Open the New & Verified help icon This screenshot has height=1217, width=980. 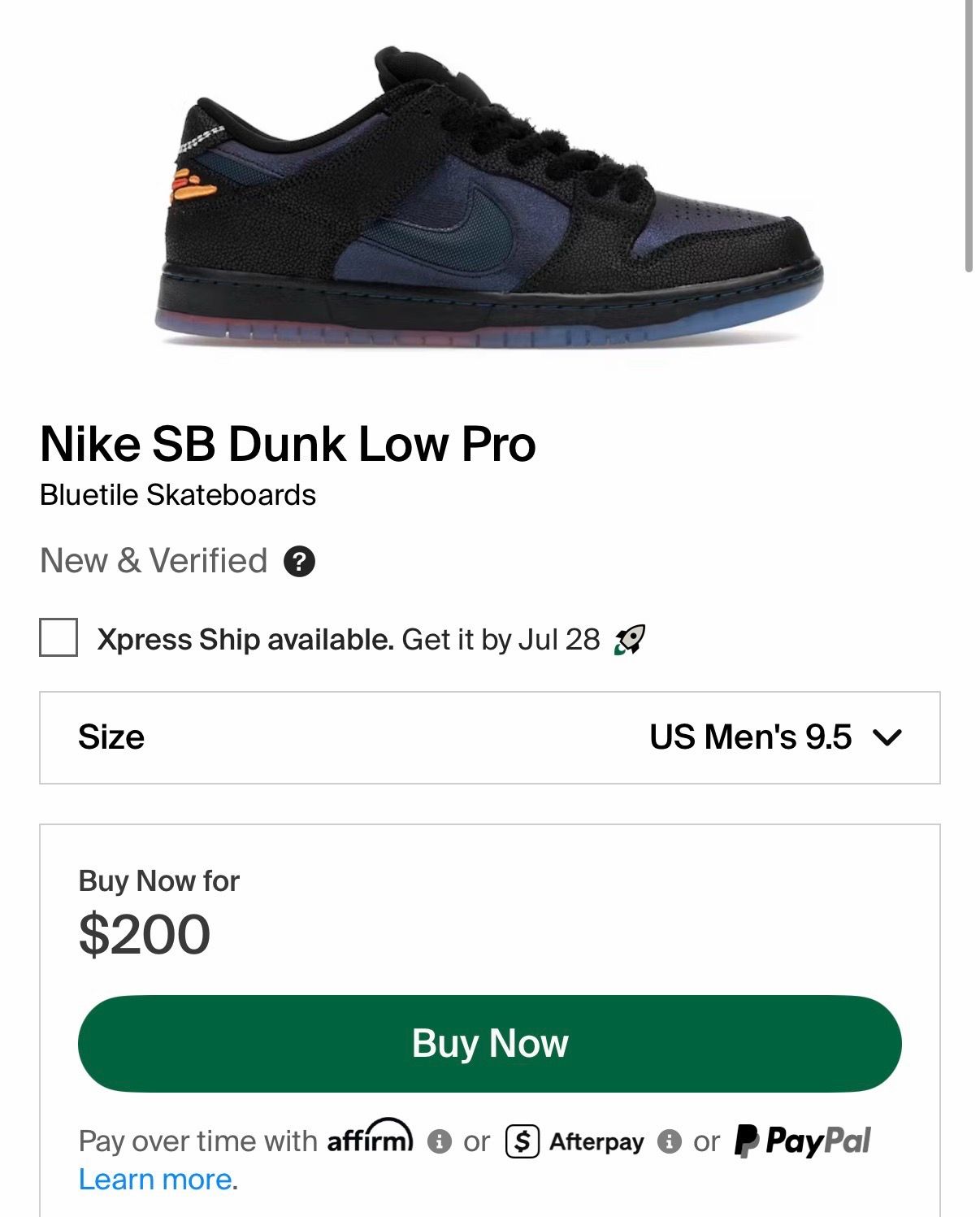click(299, 562)
